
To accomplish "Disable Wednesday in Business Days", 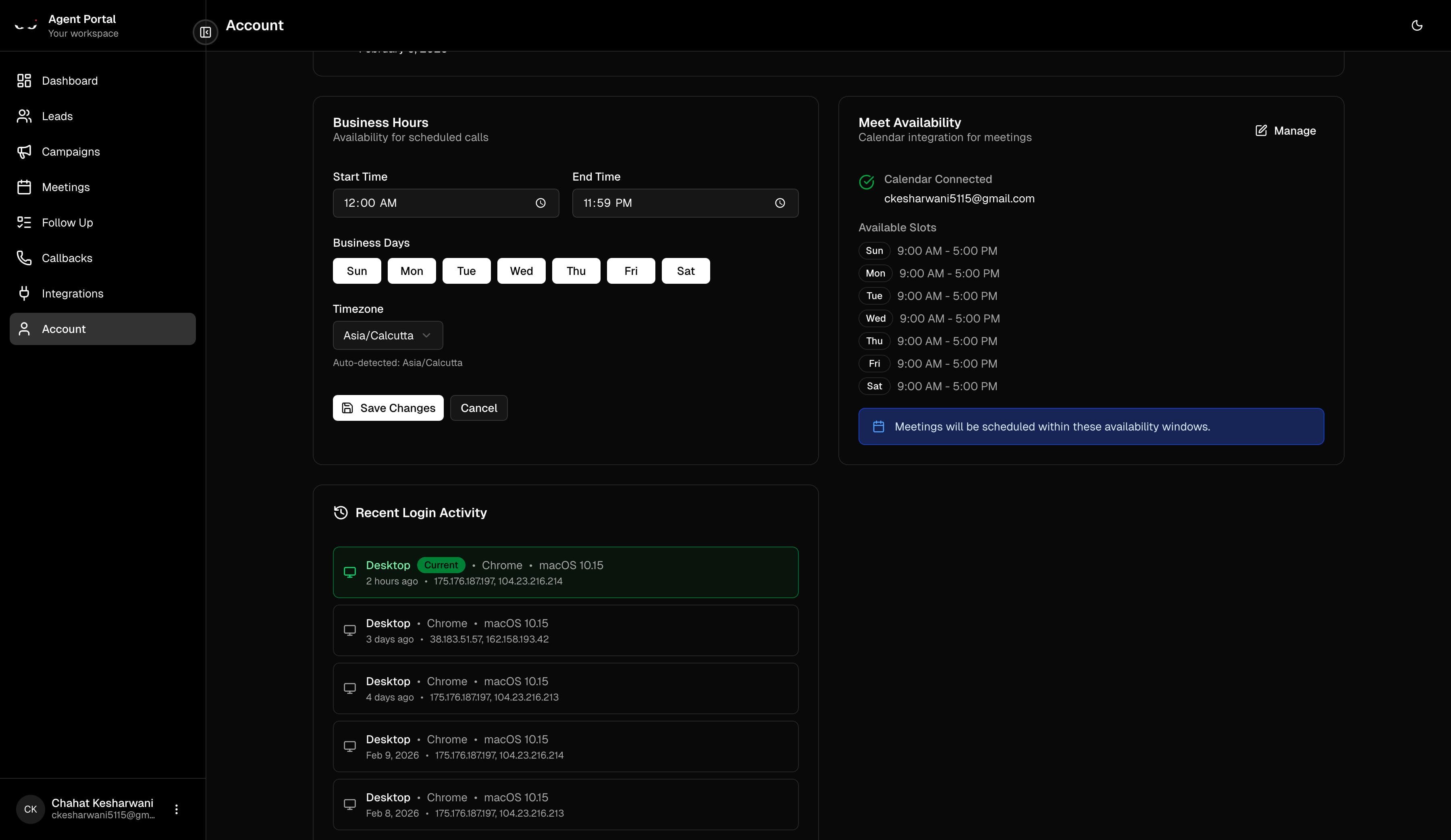I will [520, 270].
